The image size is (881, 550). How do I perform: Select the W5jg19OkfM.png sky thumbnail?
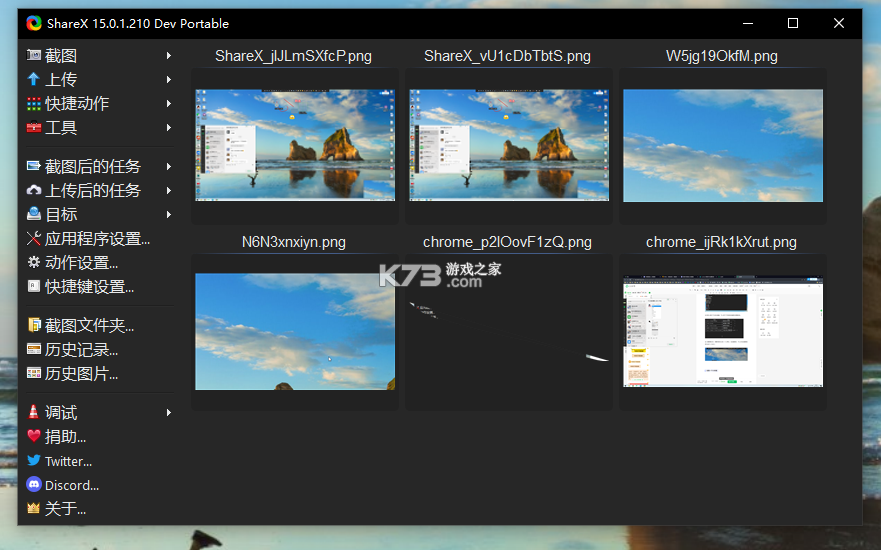(x=723, y=146)
